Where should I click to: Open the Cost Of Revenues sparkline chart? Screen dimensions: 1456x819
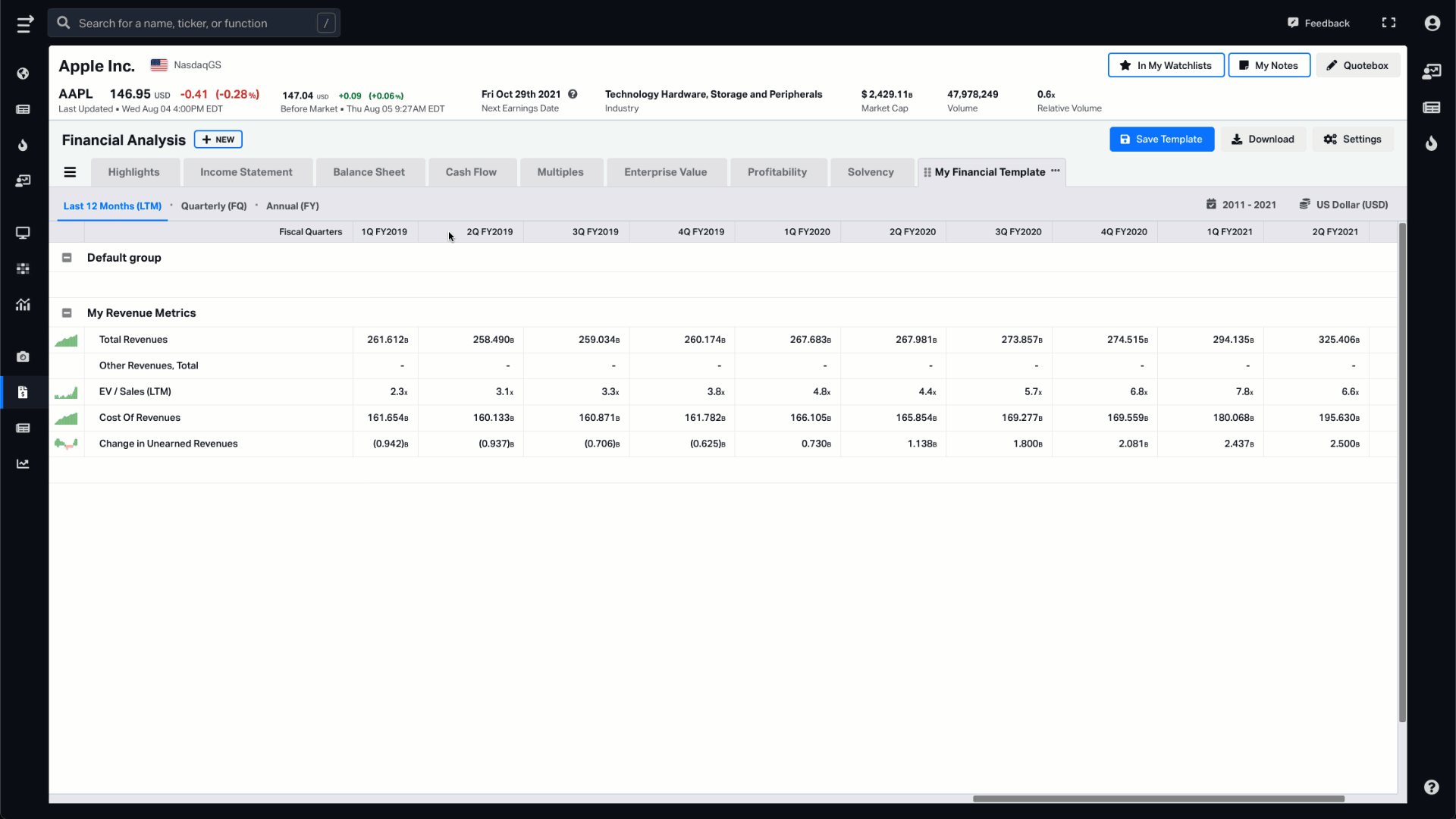[x=66, y=418]
